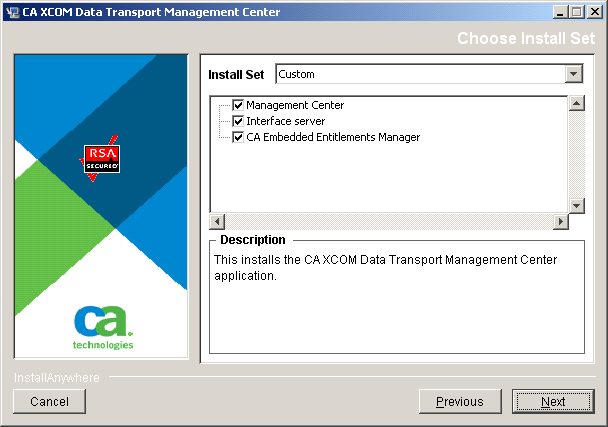Image resolution: width=608 pixels, height=427 pixels.
Task: Click the RSA Secured logo
Action: click(102, 159)
